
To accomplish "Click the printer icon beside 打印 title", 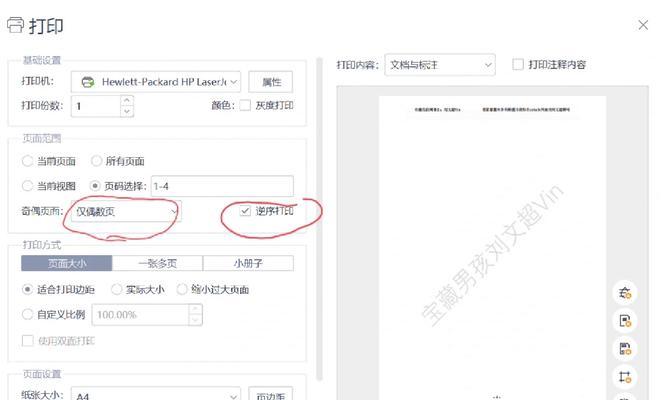I will click(x=16, y=25).
